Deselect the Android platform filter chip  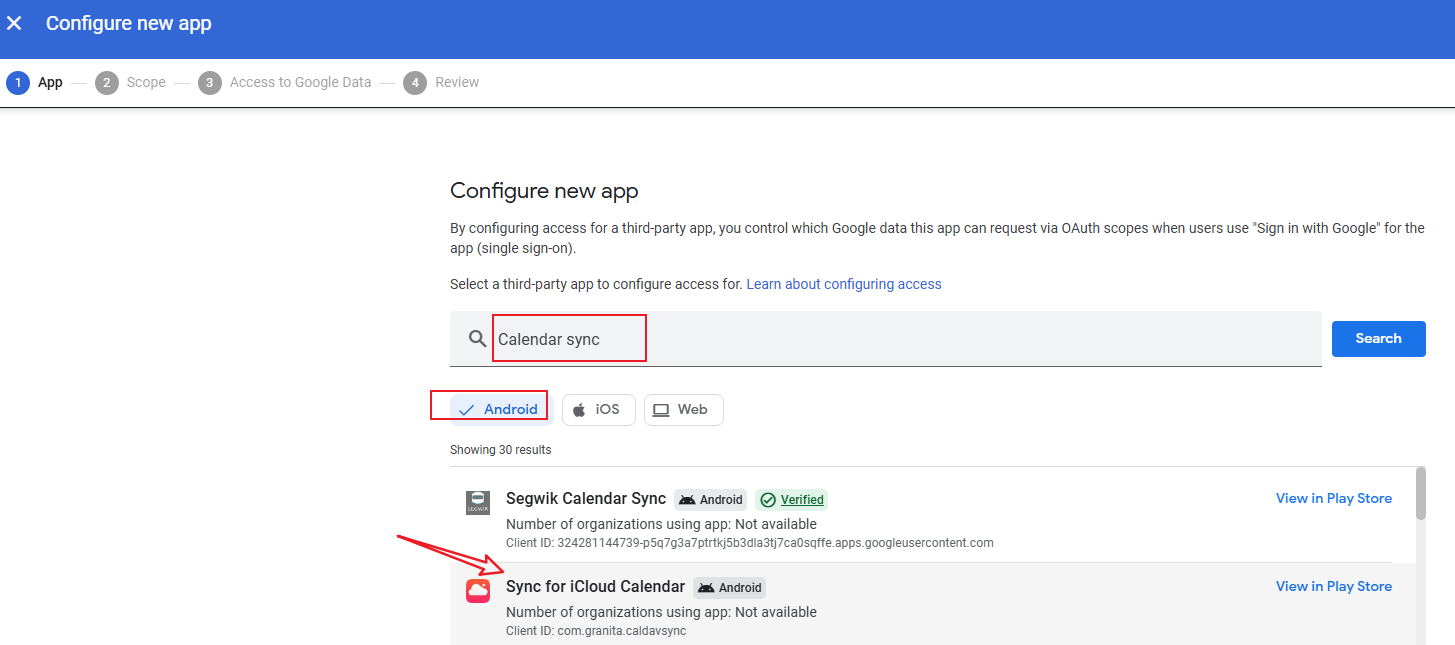click(x=499, y=409)
